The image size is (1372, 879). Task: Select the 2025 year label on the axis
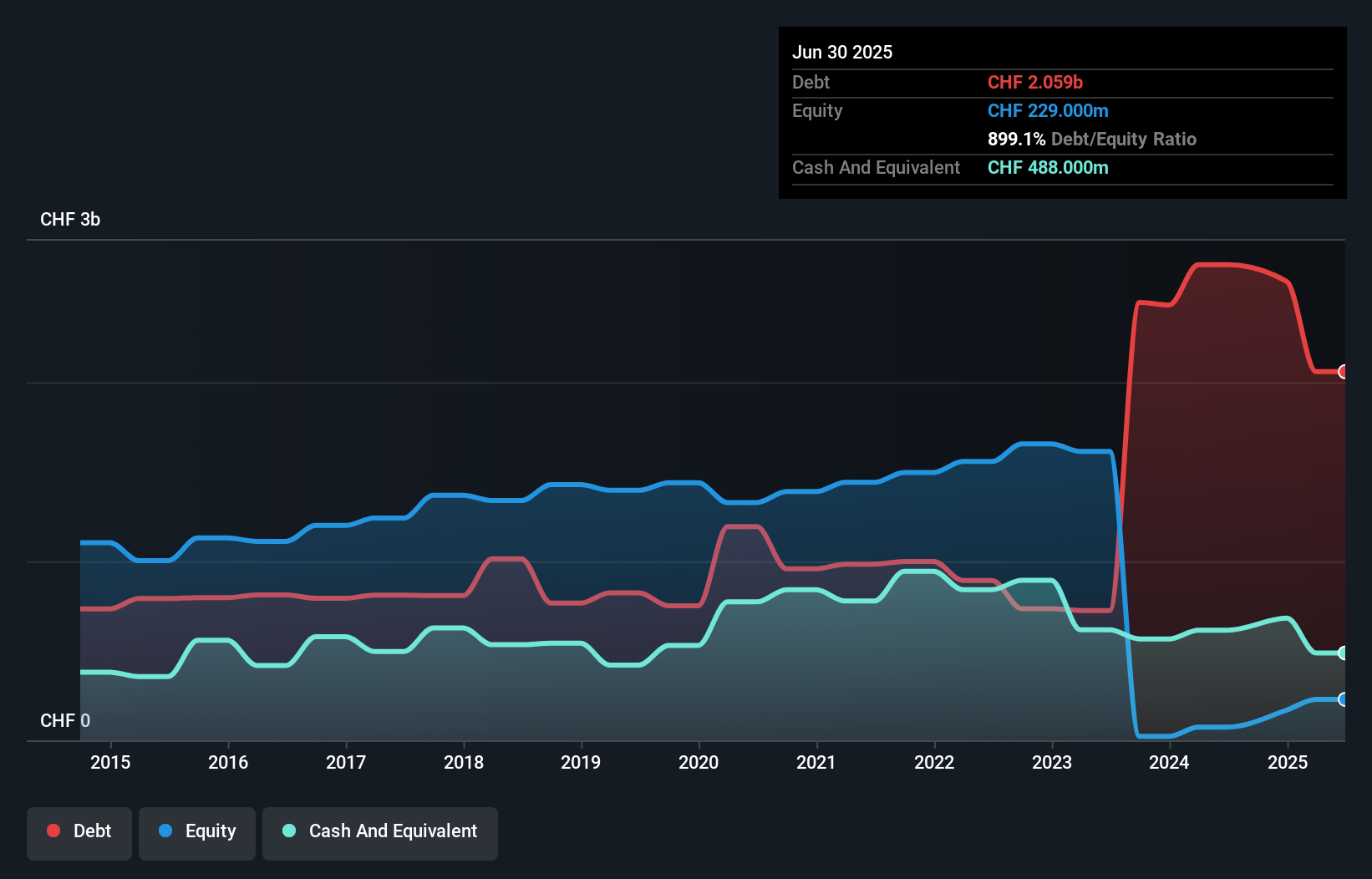coord(1288,762)
